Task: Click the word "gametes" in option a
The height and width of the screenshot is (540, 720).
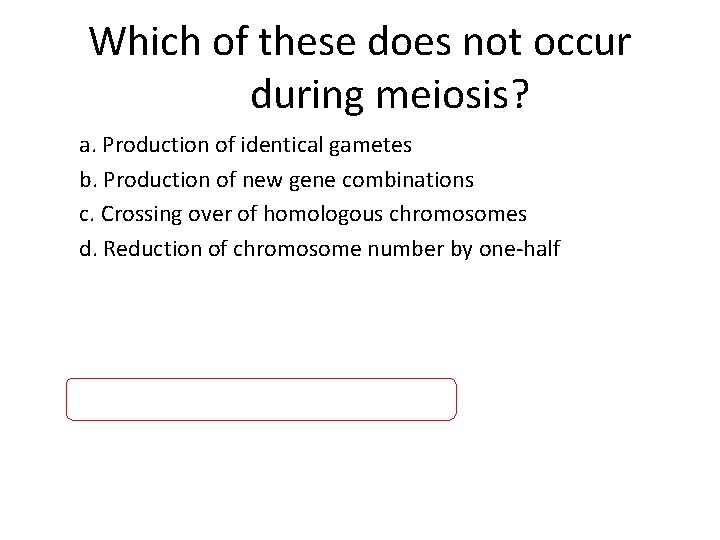Action: (374, 146)
